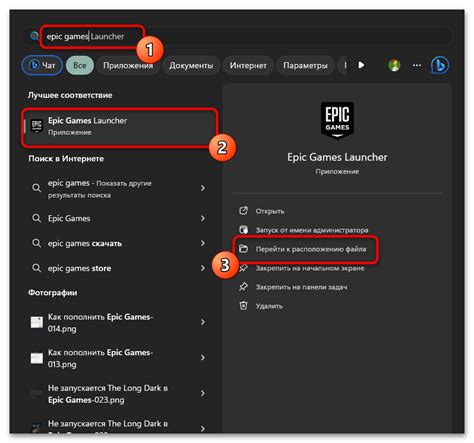Select Epic Games Launcher best match result
The width and height of the screenshot is (474, 443).
tap(120, 127)
